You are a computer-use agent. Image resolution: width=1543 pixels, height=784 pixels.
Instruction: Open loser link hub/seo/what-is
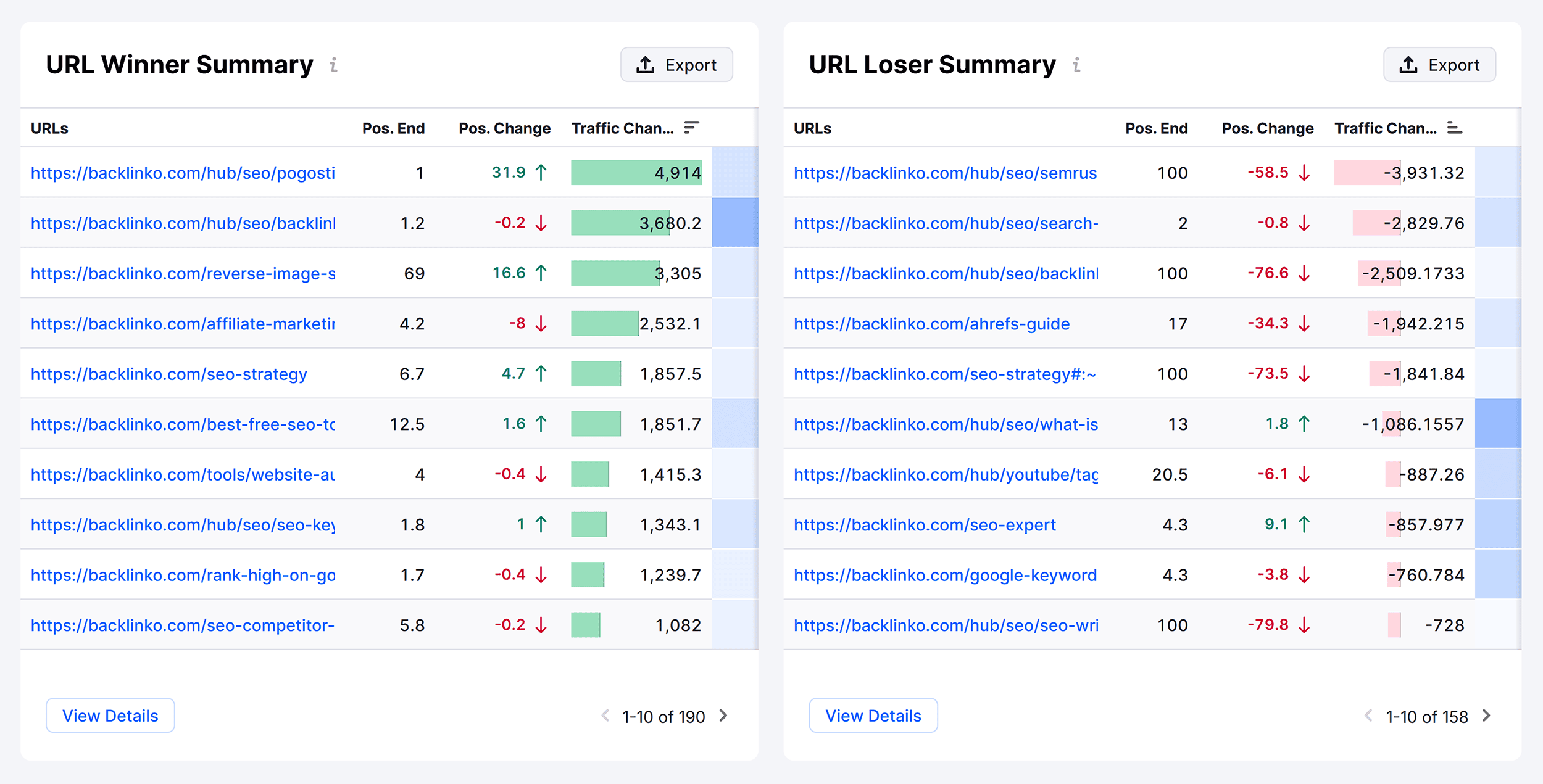click(x=946, y=424)
